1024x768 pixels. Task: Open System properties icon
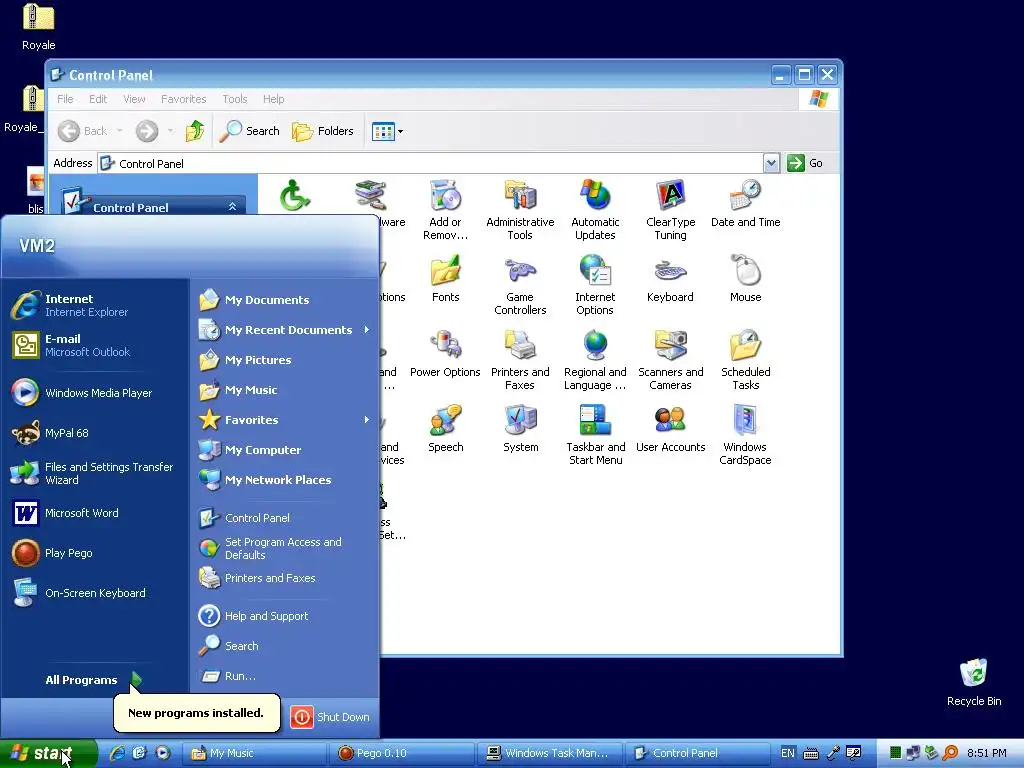pos(520,428)
